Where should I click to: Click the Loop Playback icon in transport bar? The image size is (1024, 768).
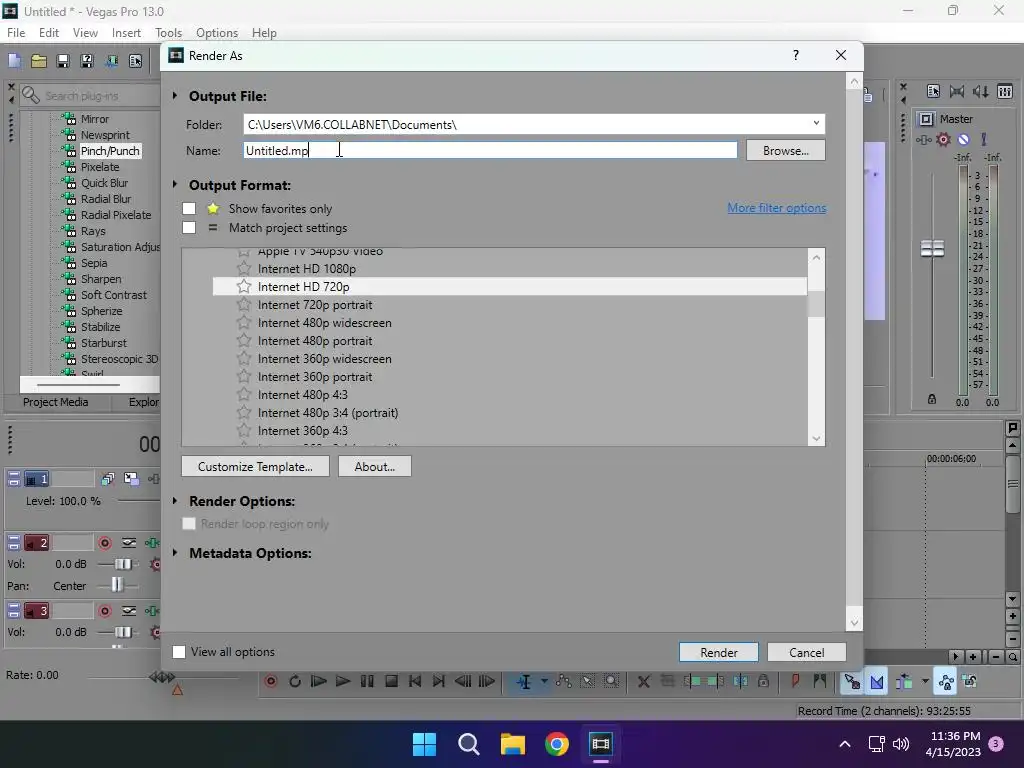(x=295, y=681)
